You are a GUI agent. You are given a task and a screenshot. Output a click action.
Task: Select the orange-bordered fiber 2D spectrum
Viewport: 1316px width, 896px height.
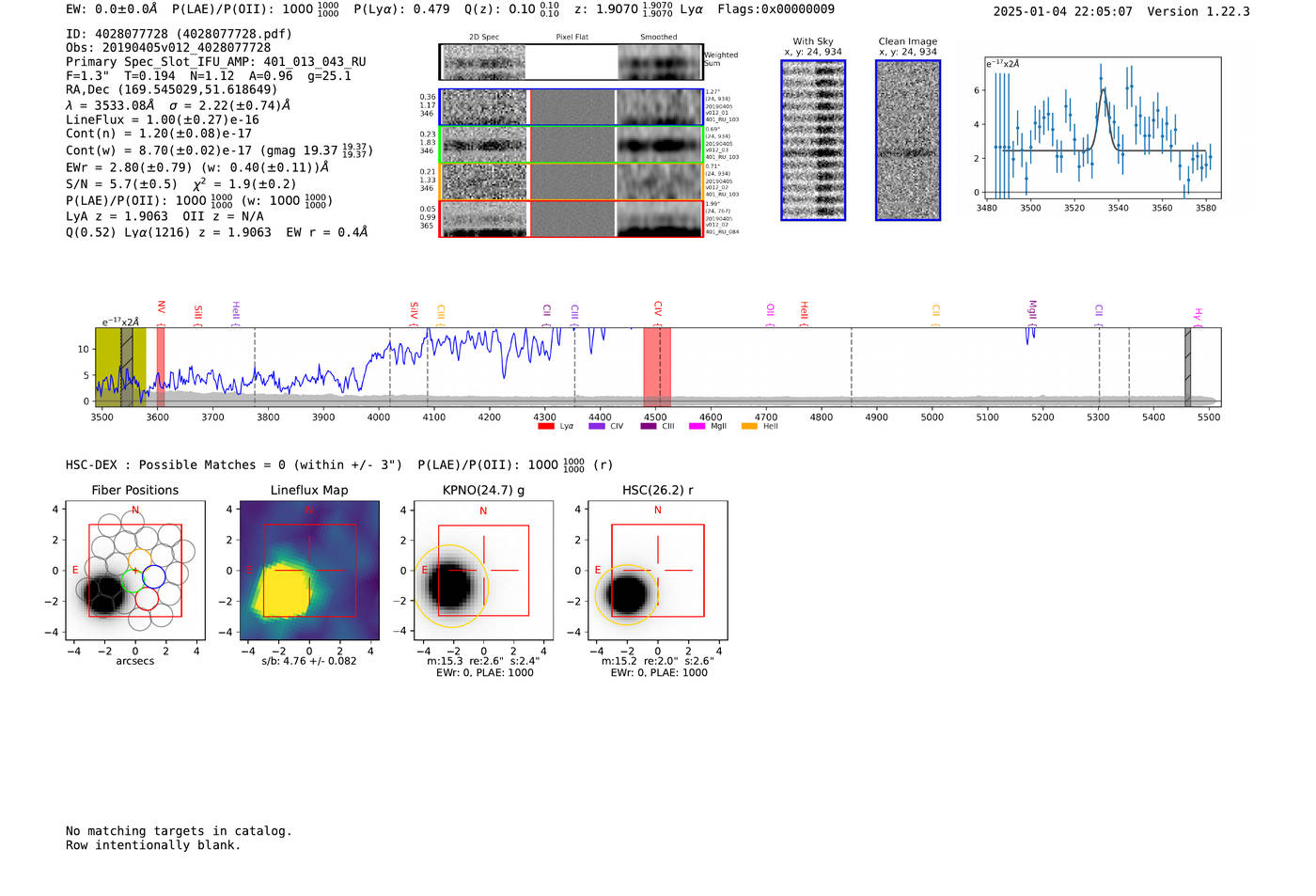click(484, 181)
